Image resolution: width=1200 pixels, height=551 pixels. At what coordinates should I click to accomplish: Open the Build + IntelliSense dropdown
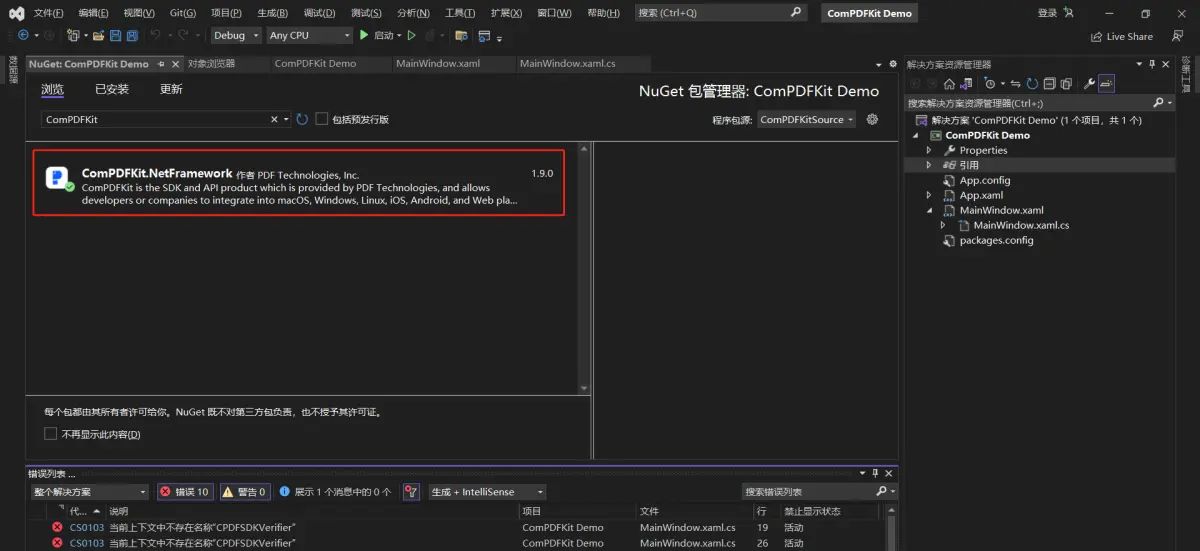pos(487,492)
